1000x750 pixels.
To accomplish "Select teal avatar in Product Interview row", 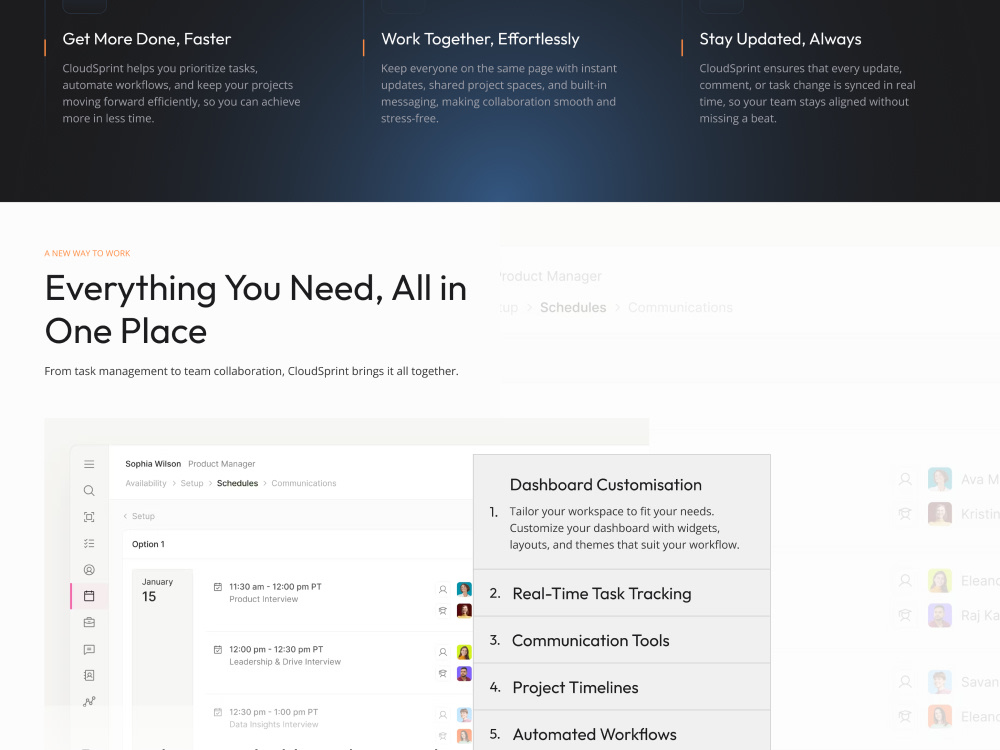I will (464, 589).
